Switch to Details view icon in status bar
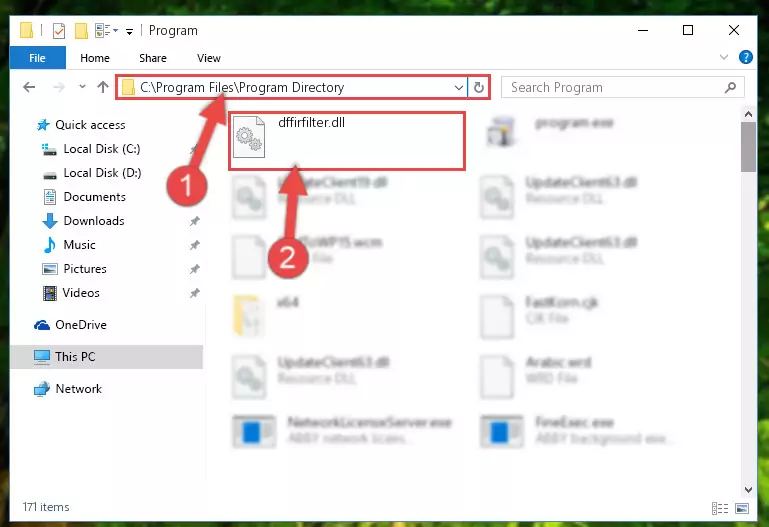 coord(719,508)
